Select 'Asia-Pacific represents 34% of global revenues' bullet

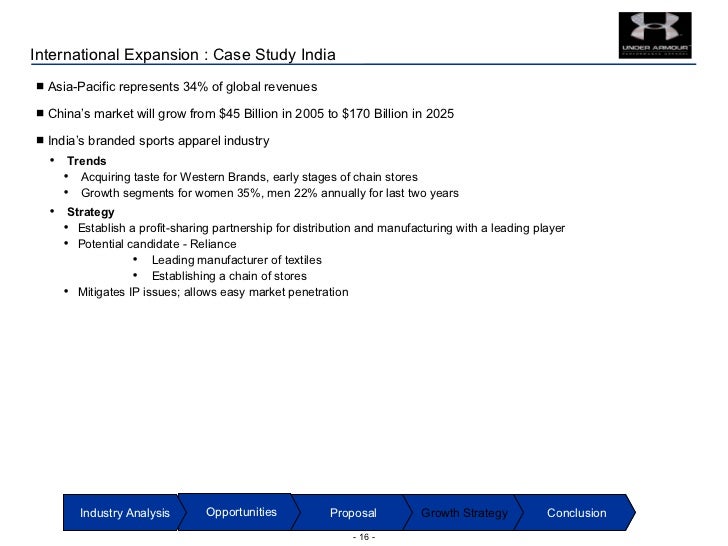(182, 87)
